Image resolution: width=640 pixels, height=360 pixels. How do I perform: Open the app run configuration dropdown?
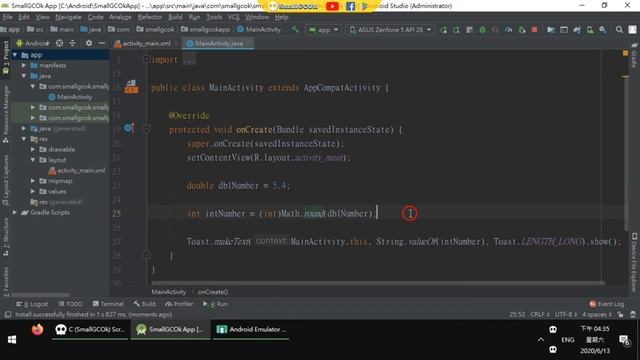324,30
